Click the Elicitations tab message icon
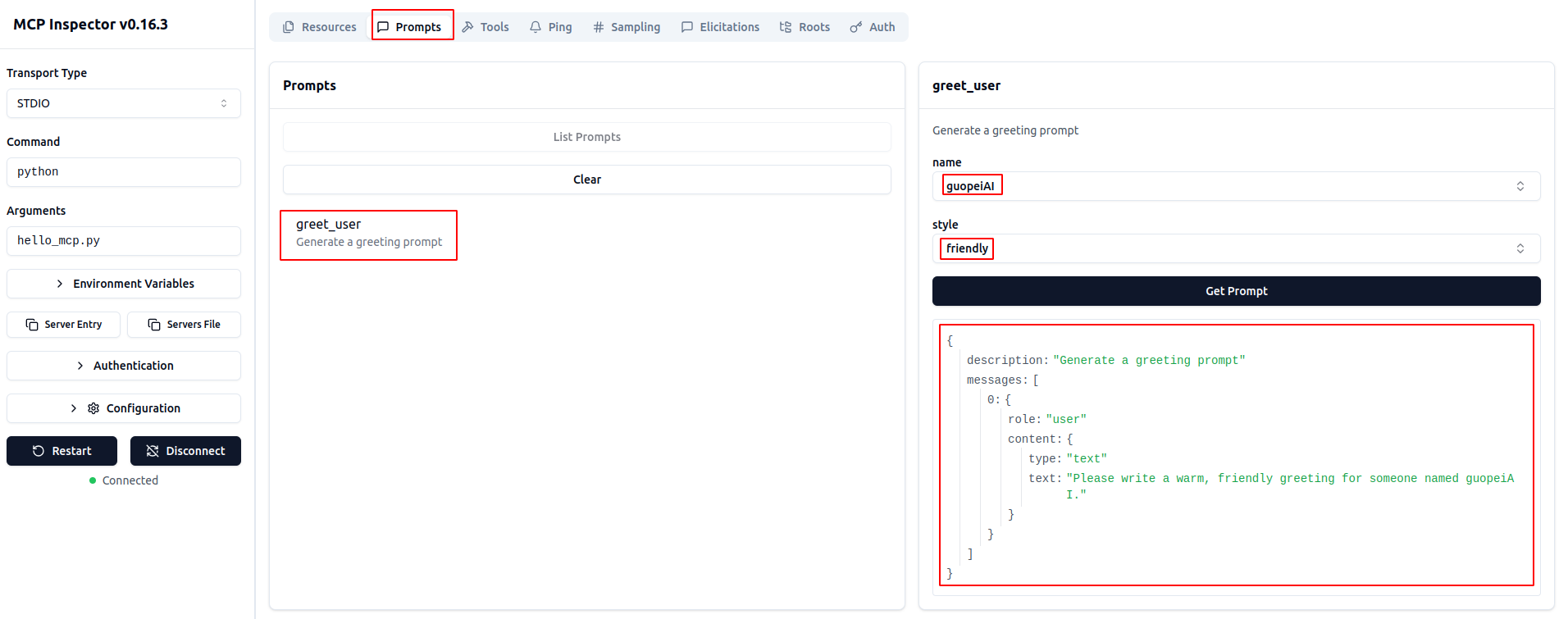 pyautogui.click(x=687, y=27)
